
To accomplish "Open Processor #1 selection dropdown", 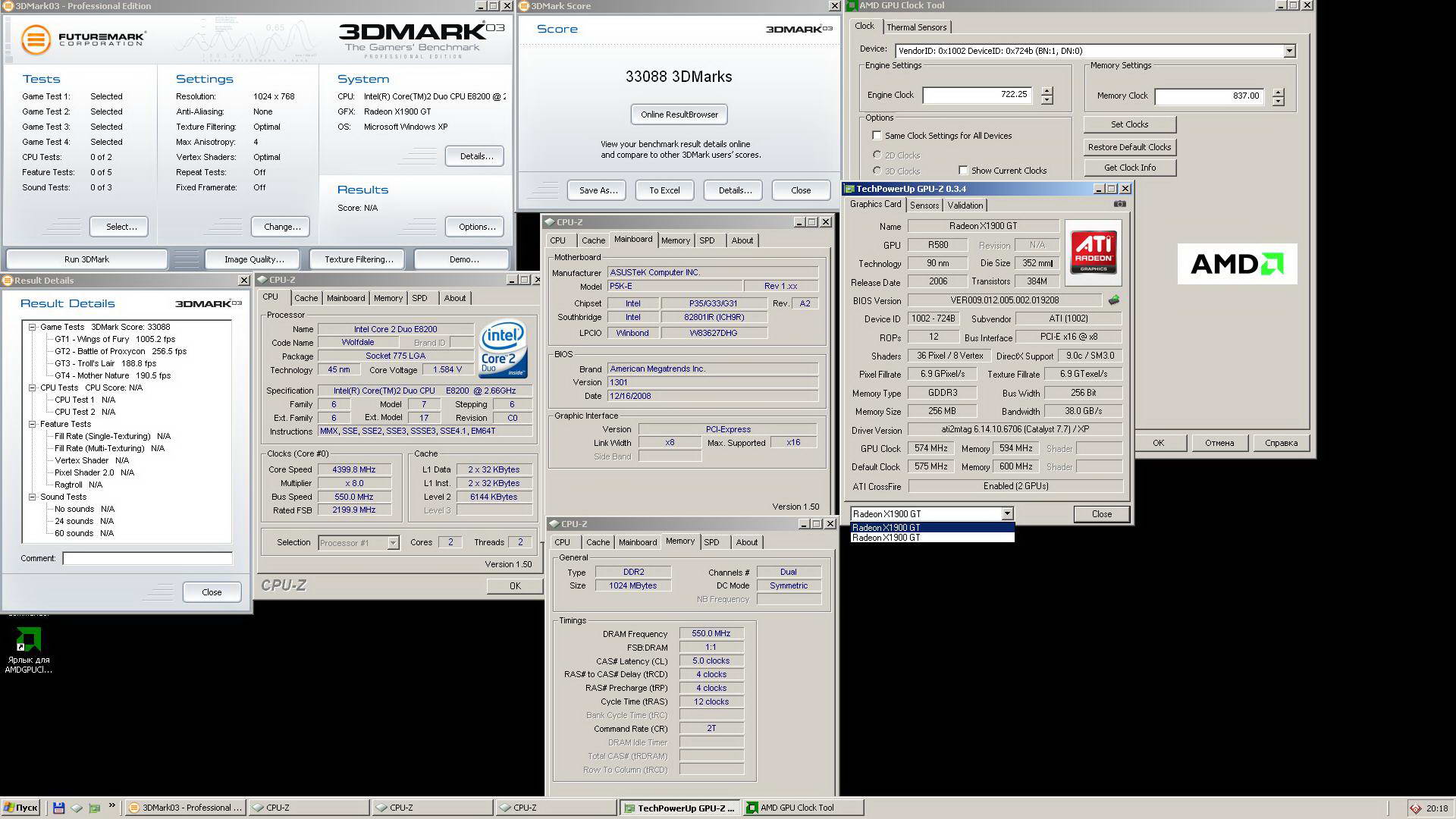I will click(x=393, y=543).
